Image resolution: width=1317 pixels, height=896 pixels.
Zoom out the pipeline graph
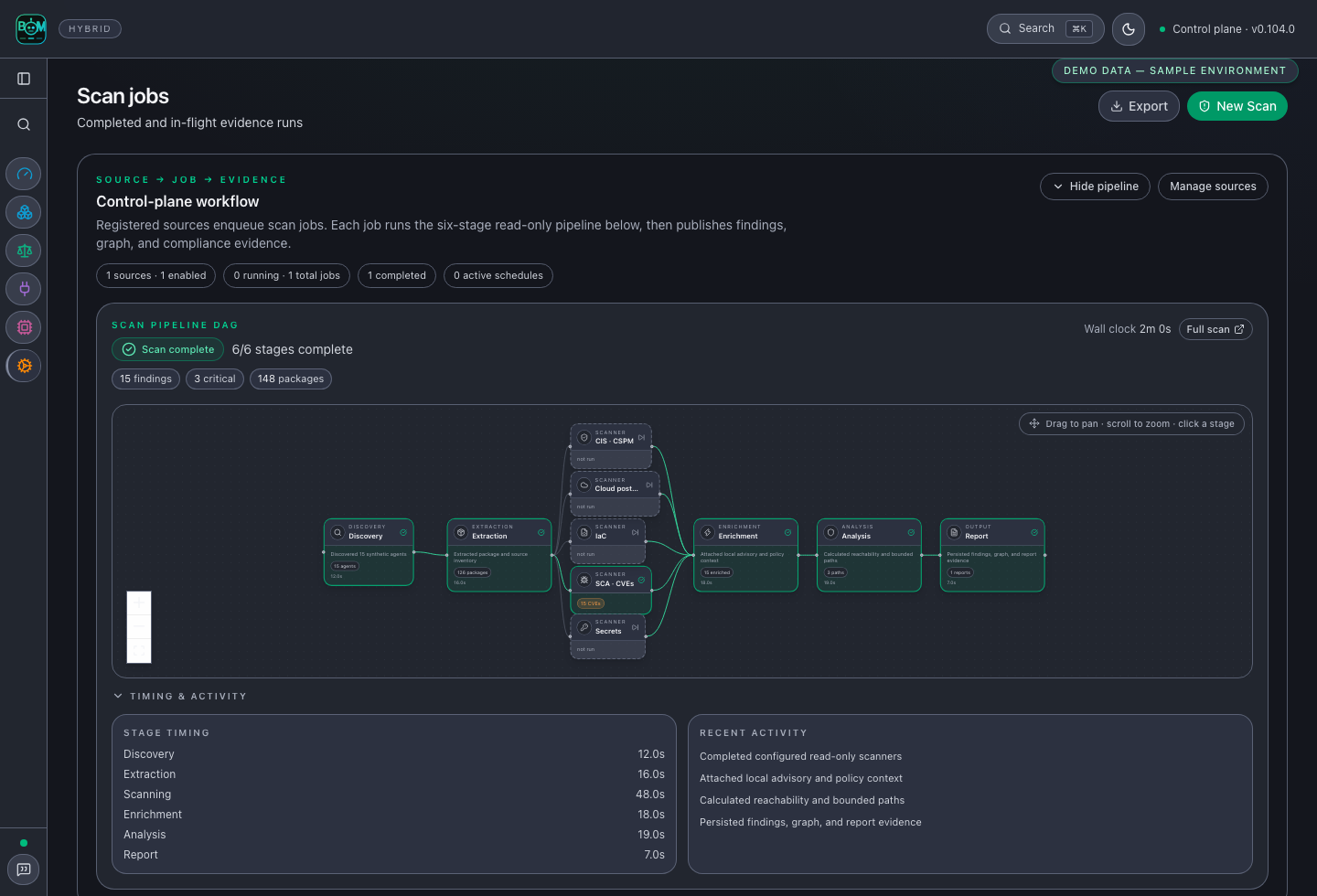pos(139,627)
